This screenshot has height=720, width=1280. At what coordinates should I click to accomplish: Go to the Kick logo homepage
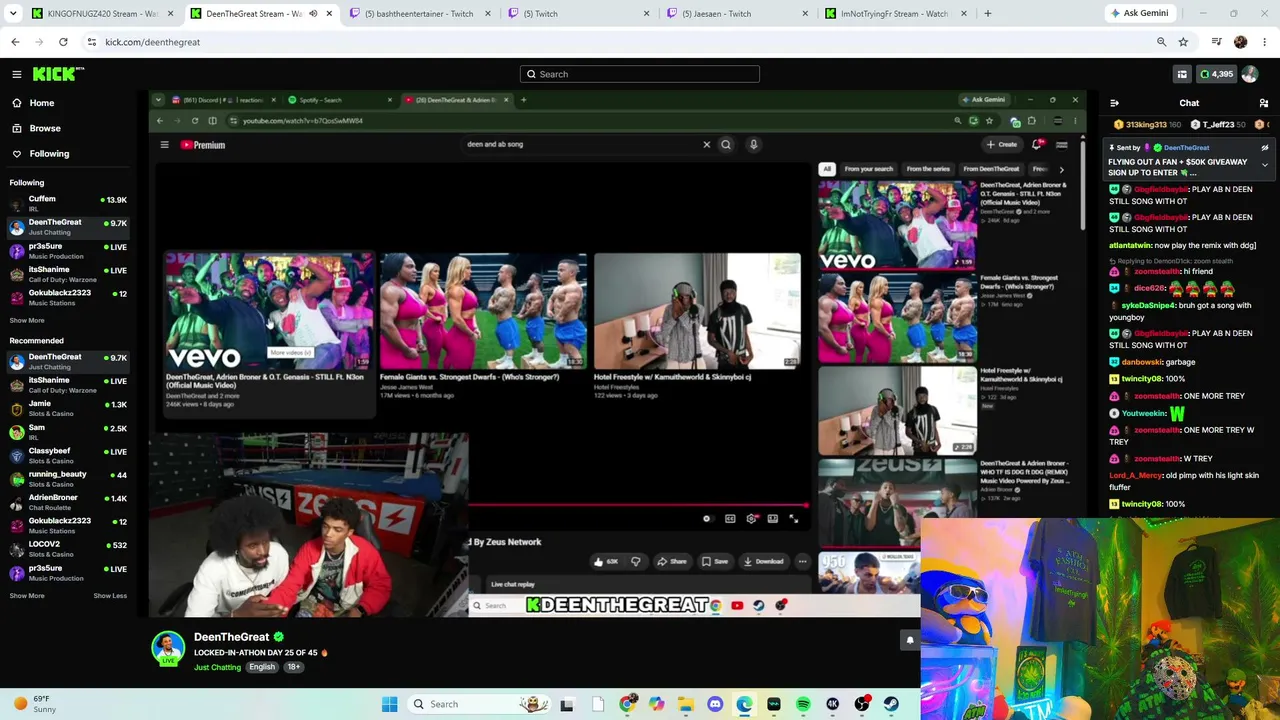[x=58, y=74]
